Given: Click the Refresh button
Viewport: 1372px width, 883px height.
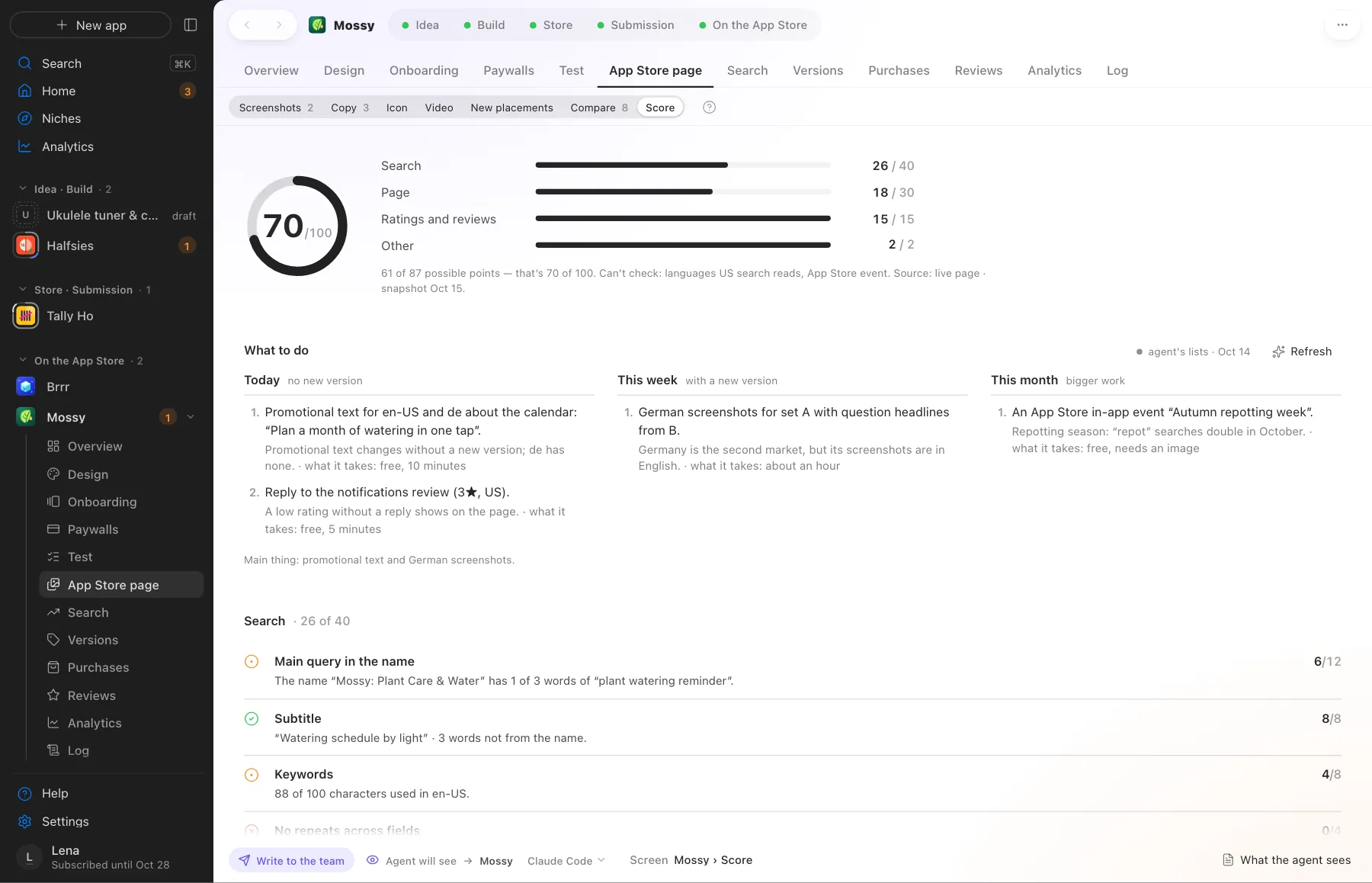Looking at the screenshot, I should pyautogui.click(x=1302, y=352).
